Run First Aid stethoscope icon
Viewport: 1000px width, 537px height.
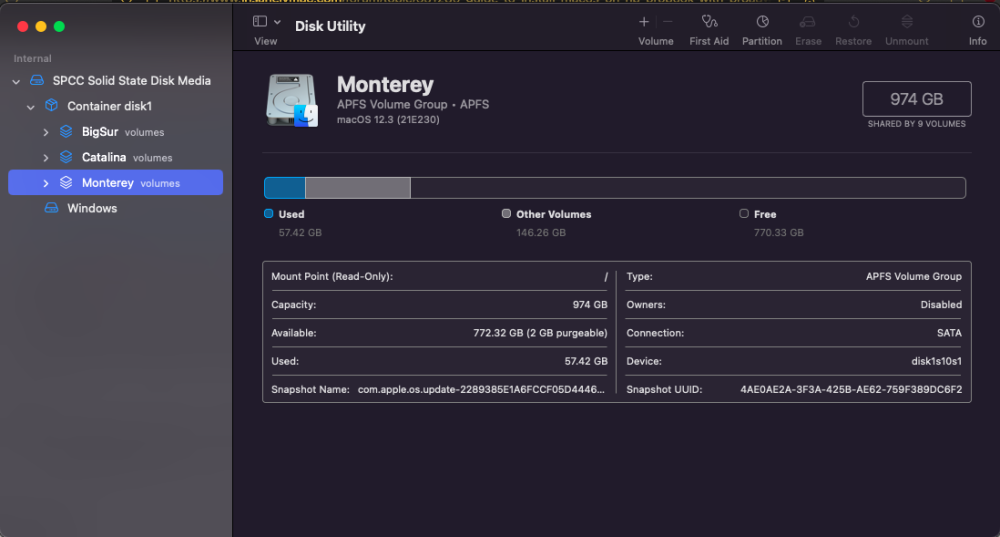tap(709, 22)
